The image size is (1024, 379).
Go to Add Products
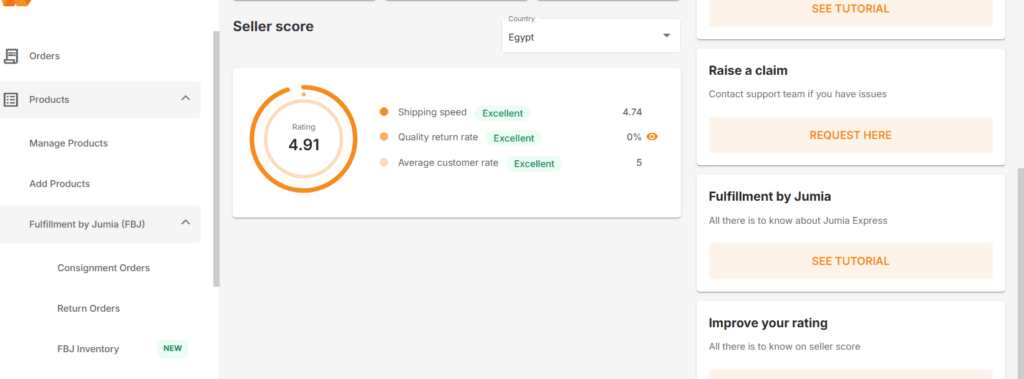pyautogui.click(x=59, y=184)
